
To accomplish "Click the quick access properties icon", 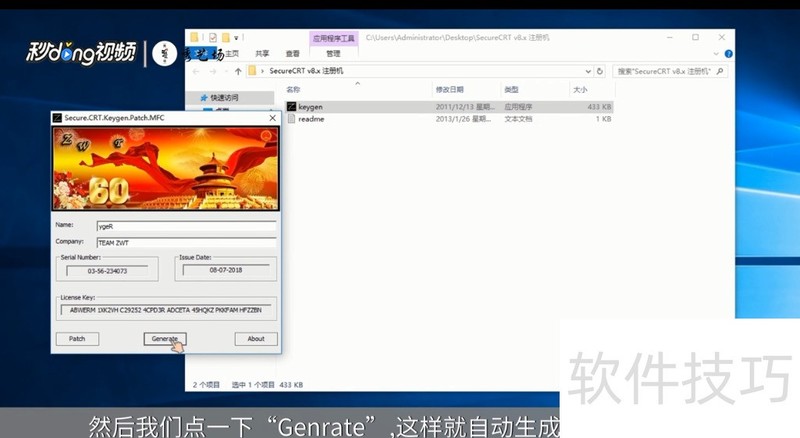I will 213,37.
